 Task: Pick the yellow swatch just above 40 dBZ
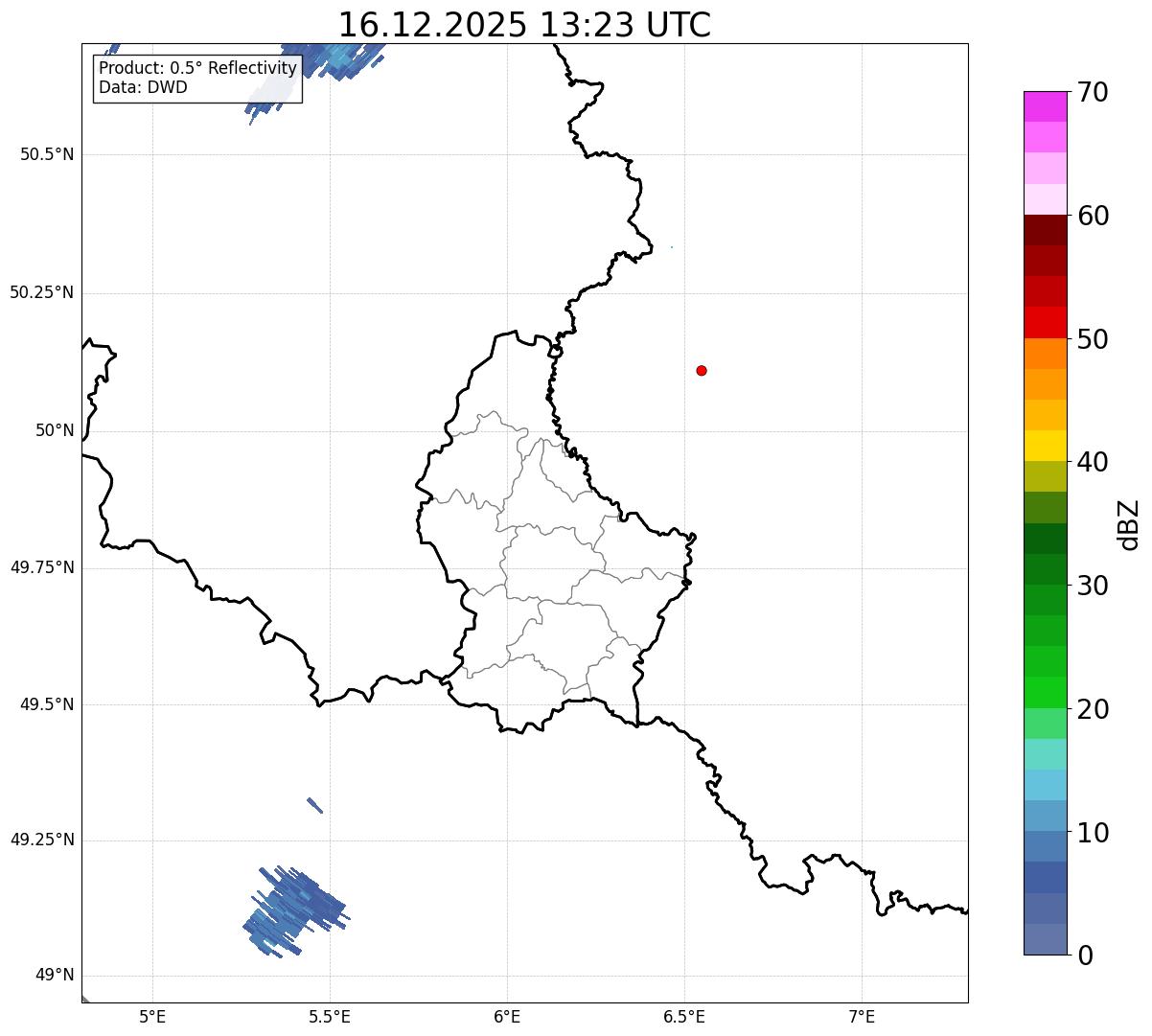click(x=1045, y=447)
